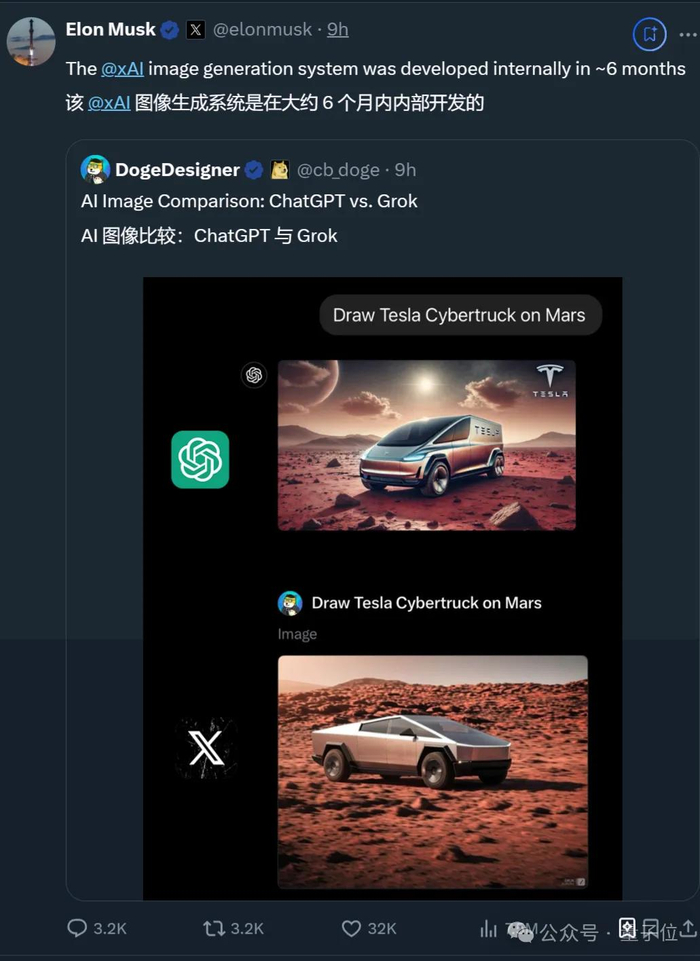Open the ChatGPT Cybertruck image with Tesla logo
Screen dimensions: 700x961
click(426, 445)
